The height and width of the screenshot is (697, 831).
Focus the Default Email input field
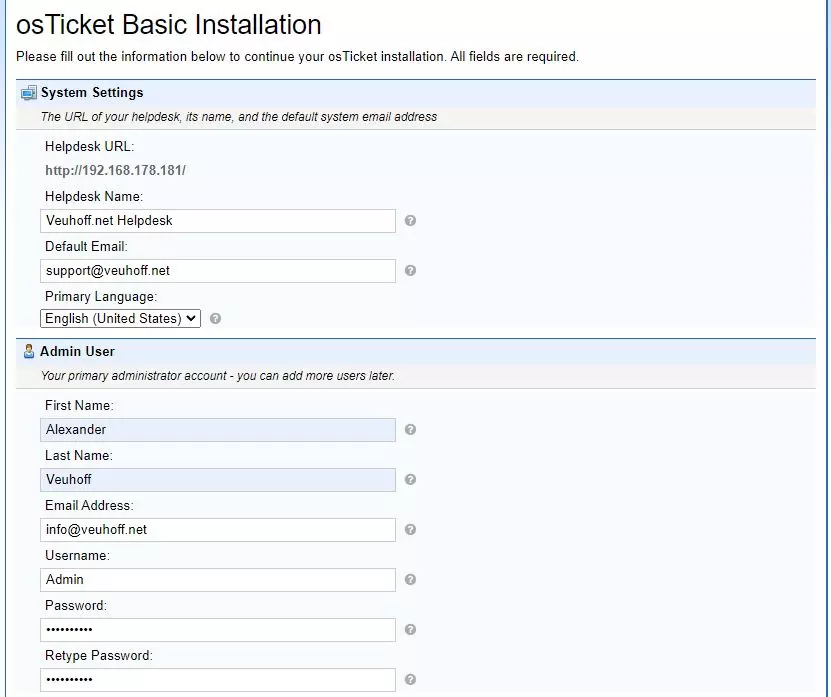(218, 271)
